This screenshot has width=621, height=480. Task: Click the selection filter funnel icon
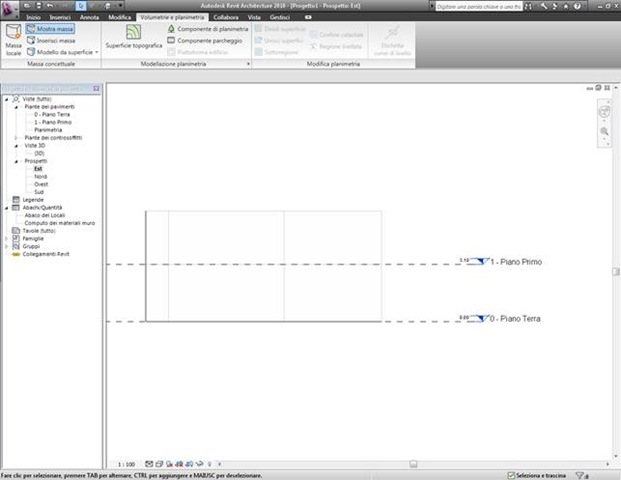click(581, 475)
